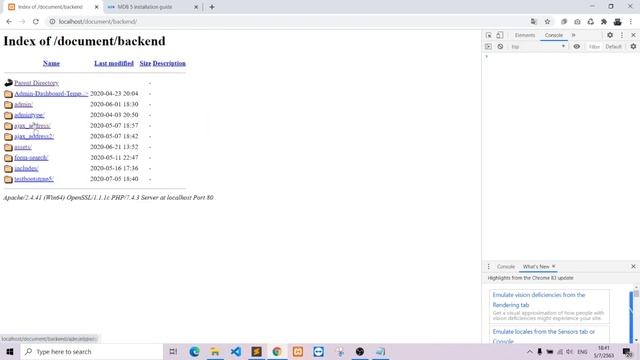Open the JavaScript context top dropdown
Screen dimensions: 640x360
(538, 47)
